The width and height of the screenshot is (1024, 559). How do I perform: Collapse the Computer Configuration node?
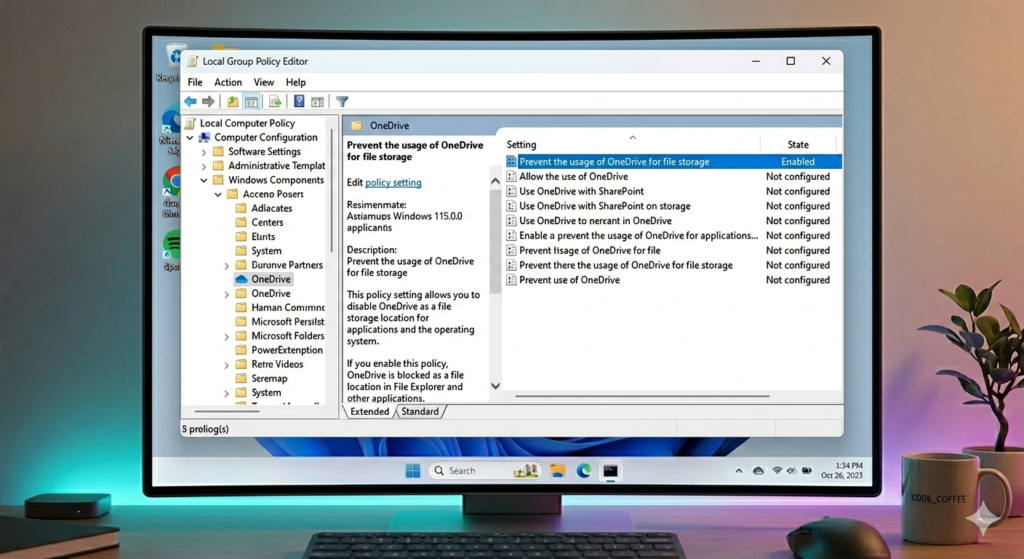[190, 138]
